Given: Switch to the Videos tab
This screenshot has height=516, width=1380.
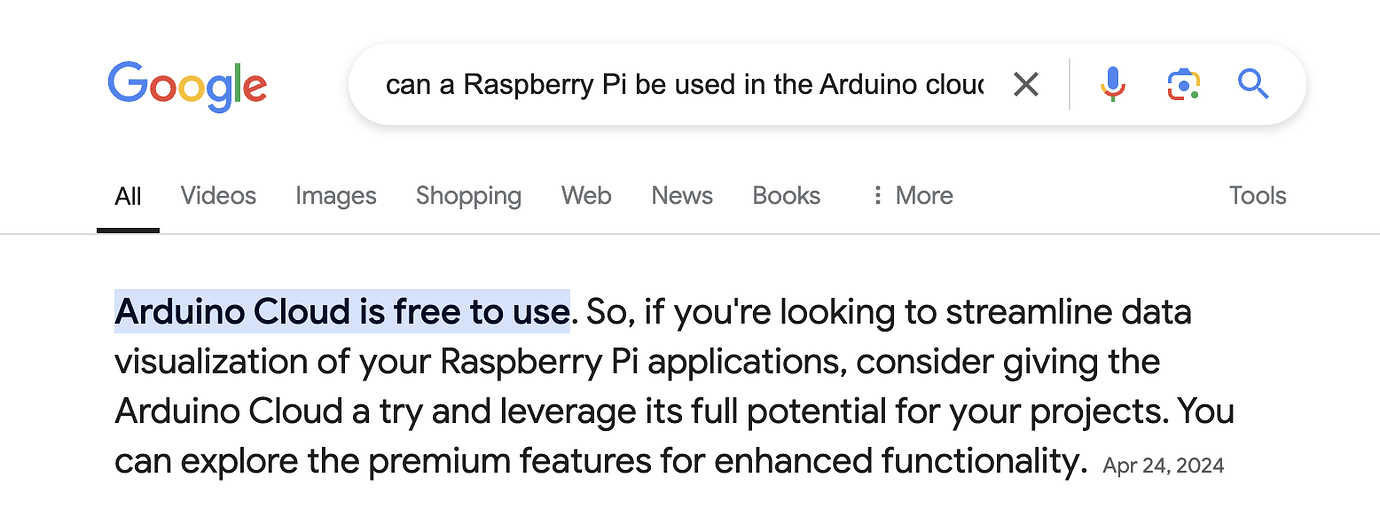Looking at the screenshot, I should [x=218, y=196].
